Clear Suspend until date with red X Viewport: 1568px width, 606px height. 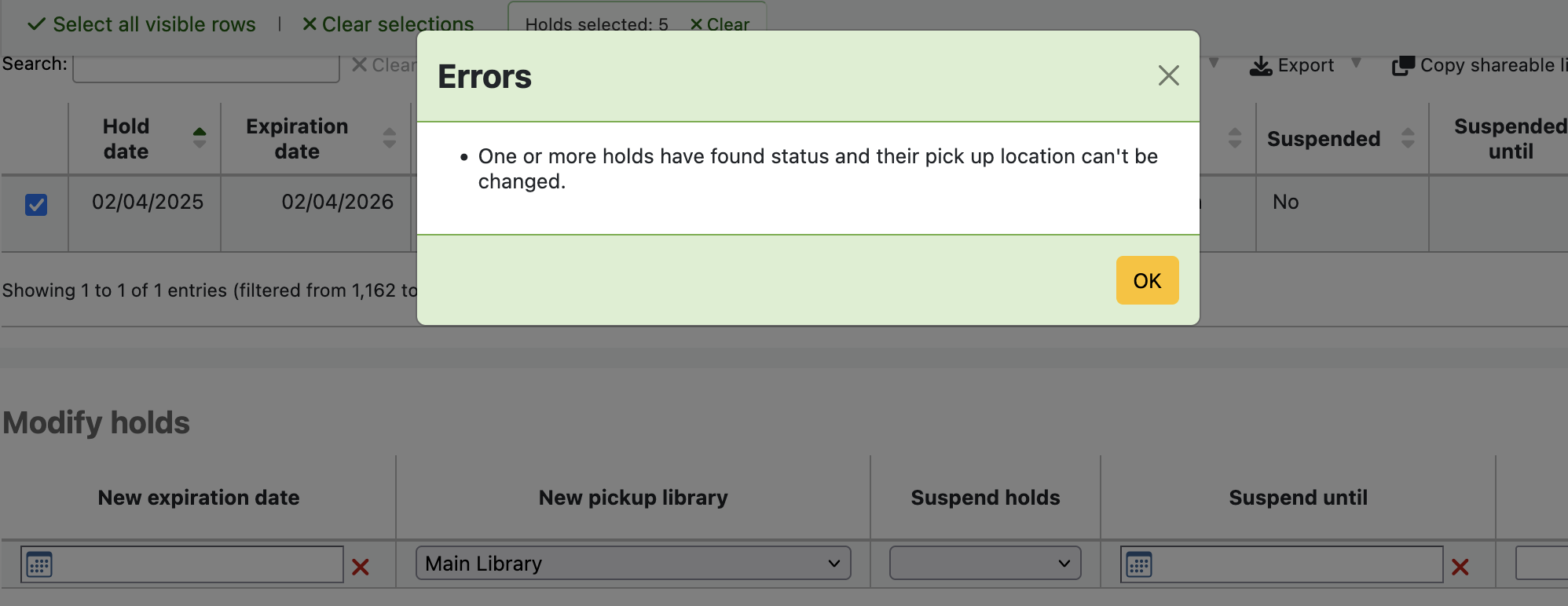tap(1460, 567)
